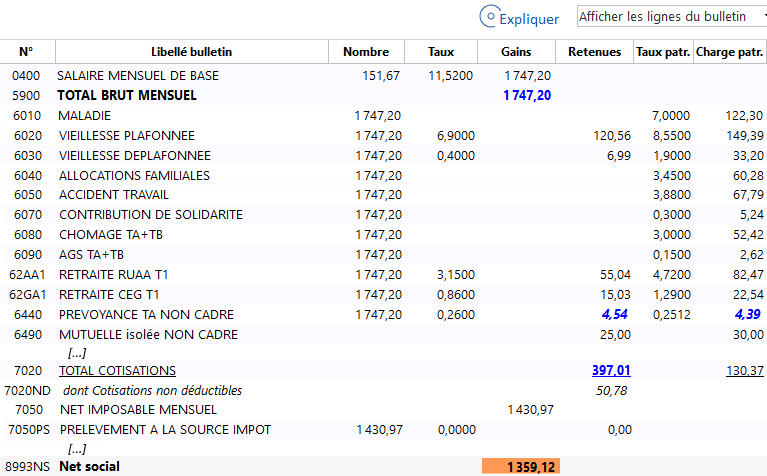Image resolution: width=767 pixels, height=476 pixels.
Task: Click the blue TOTAL BRUT MENSUEL amount
Action: click(x=526, y=96)
